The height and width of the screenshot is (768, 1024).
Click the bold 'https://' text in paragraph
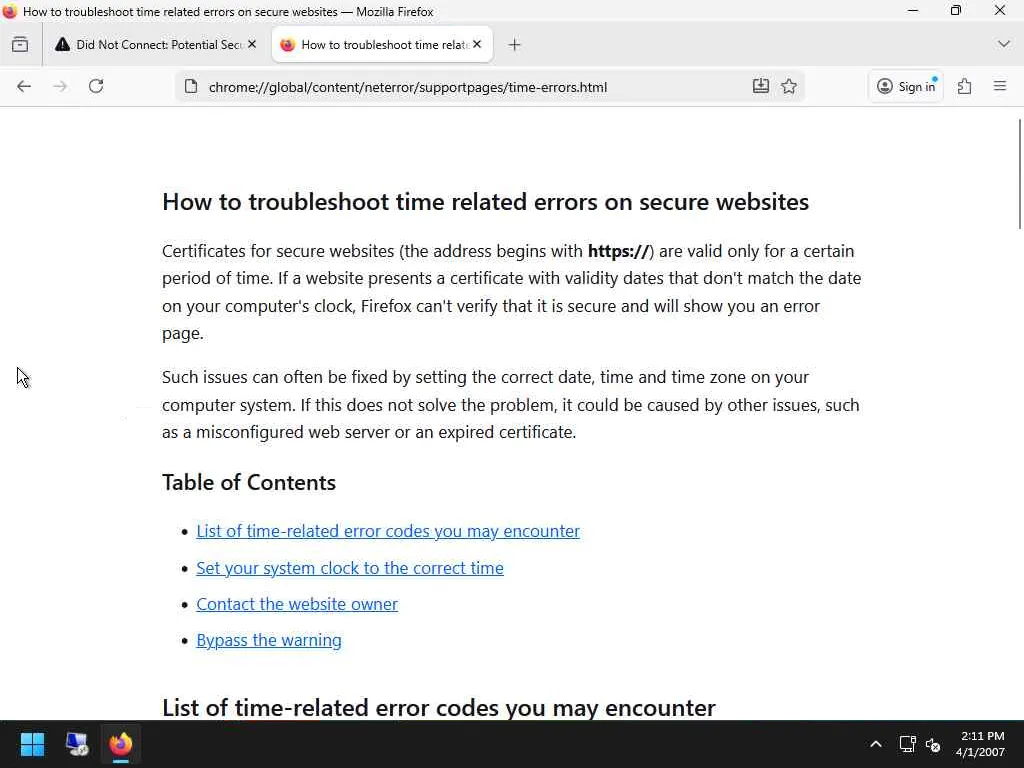click(618, 251)
